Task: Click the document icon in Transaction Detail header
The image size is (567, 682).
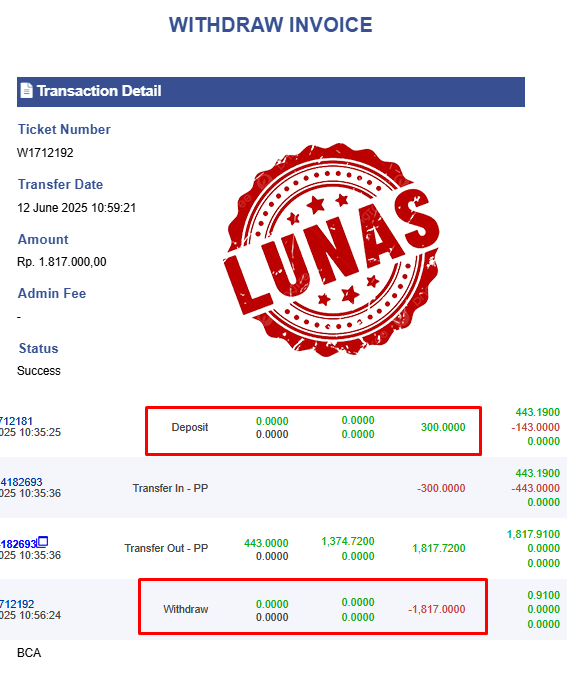Action: [x=27, y=90]
